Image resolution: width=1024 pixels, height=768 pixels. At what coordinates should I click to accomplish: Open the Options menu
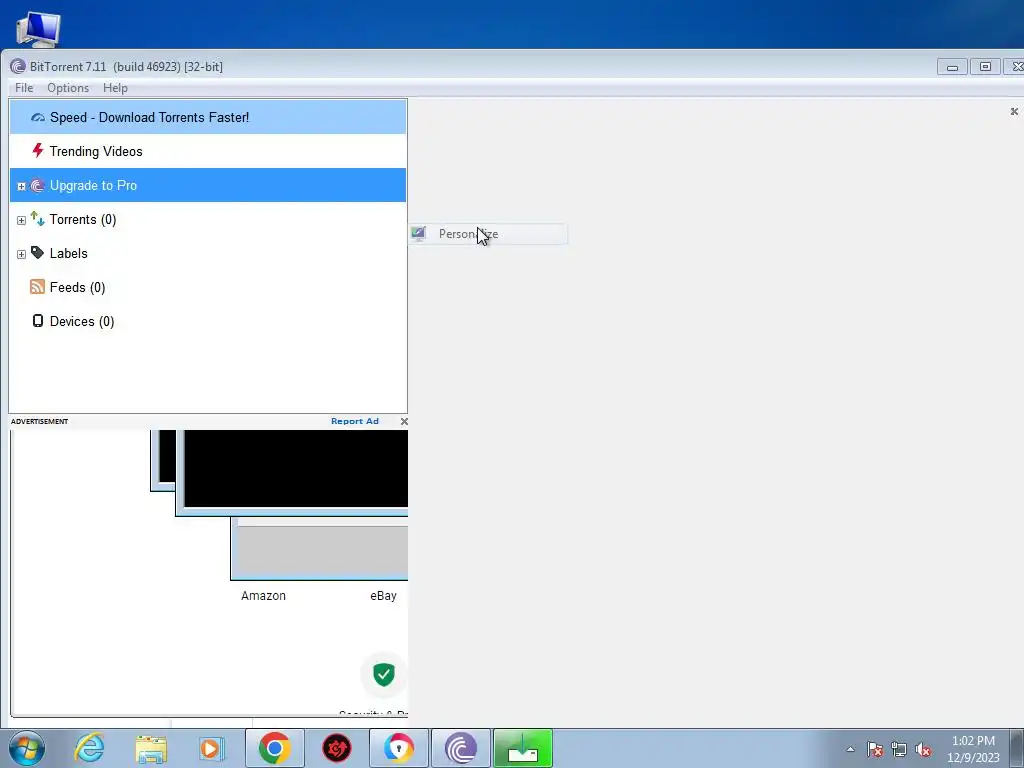tap(68, 88)
